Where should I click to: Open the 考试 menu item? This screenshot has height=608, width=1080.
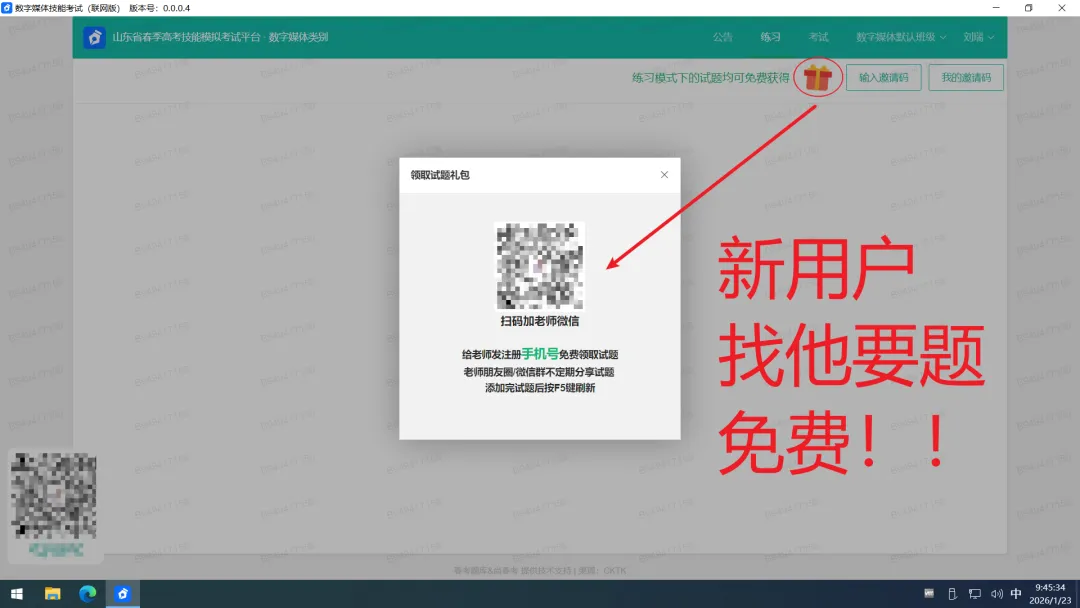point(818,37)
